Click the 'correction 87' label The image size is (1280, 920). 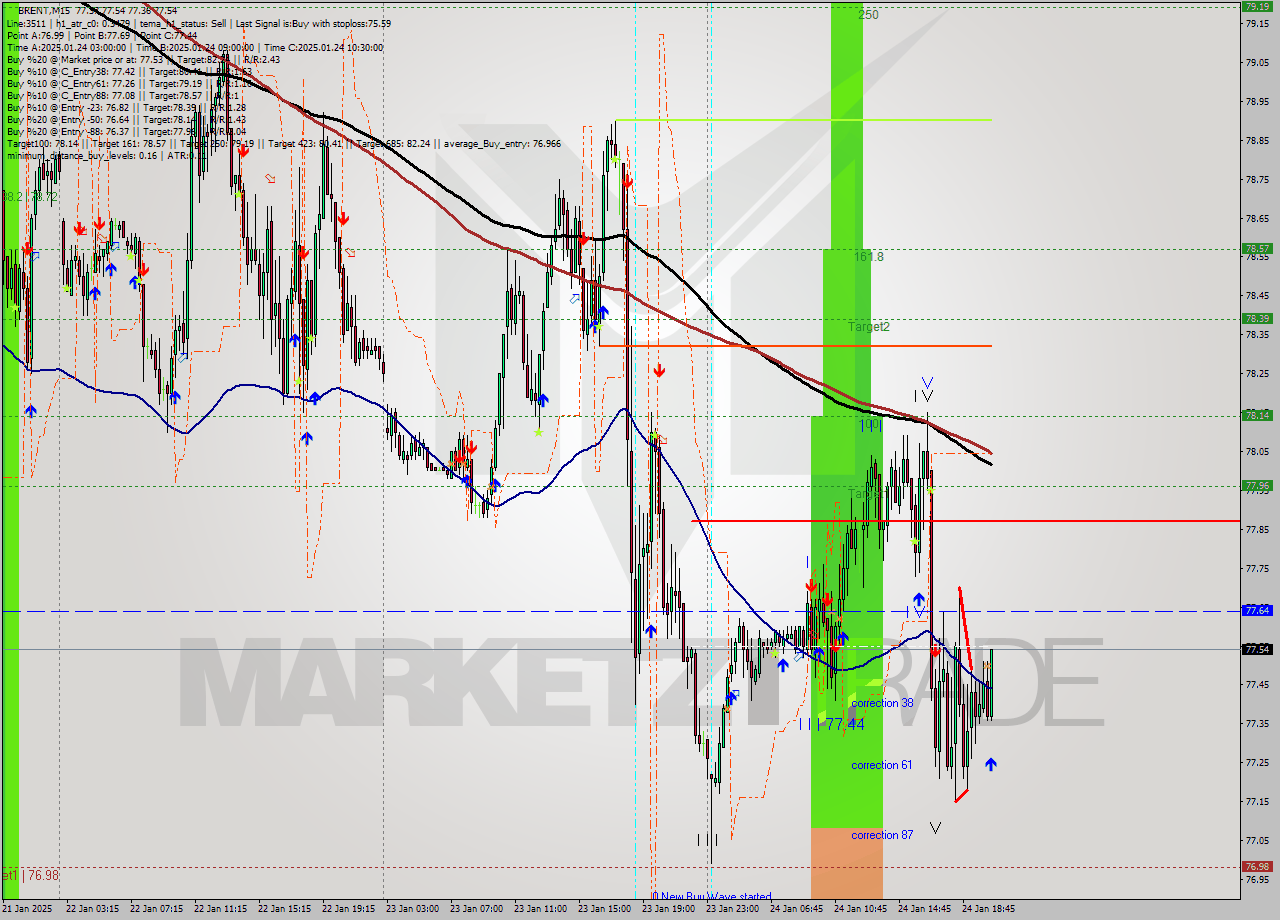click(881, 835)
